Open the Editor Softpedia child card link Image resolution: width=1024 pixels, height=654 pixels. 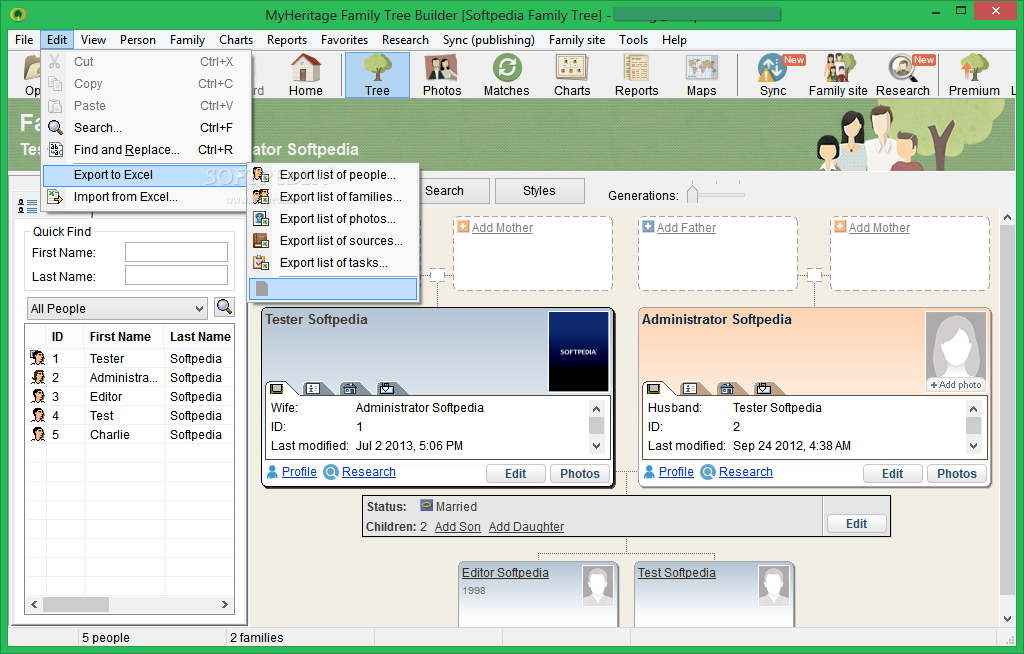tap(505, 573)
